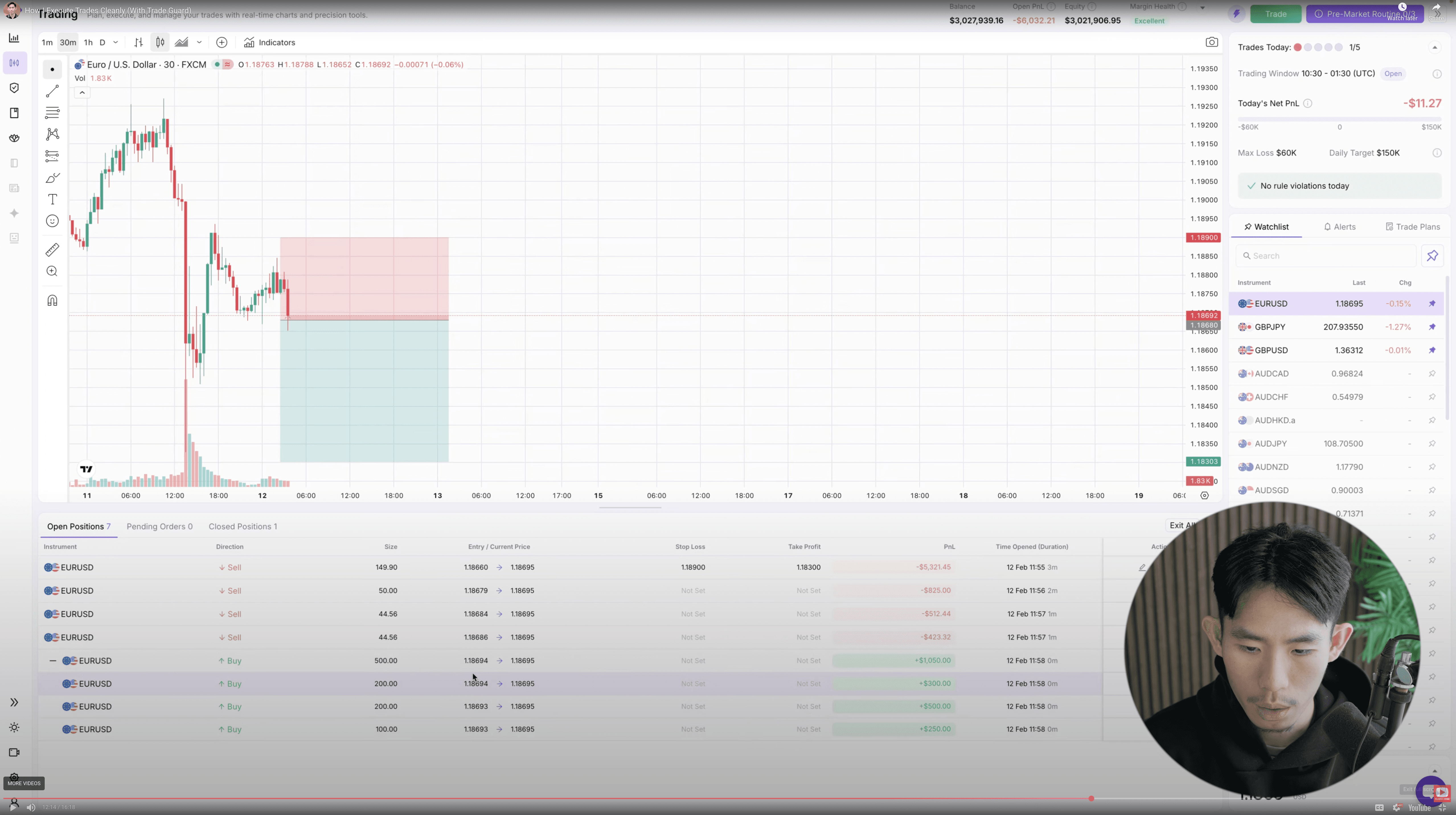
Task: Open the emoji icons drawing tool
Action: pyautogui.click(x=52, y=221)
